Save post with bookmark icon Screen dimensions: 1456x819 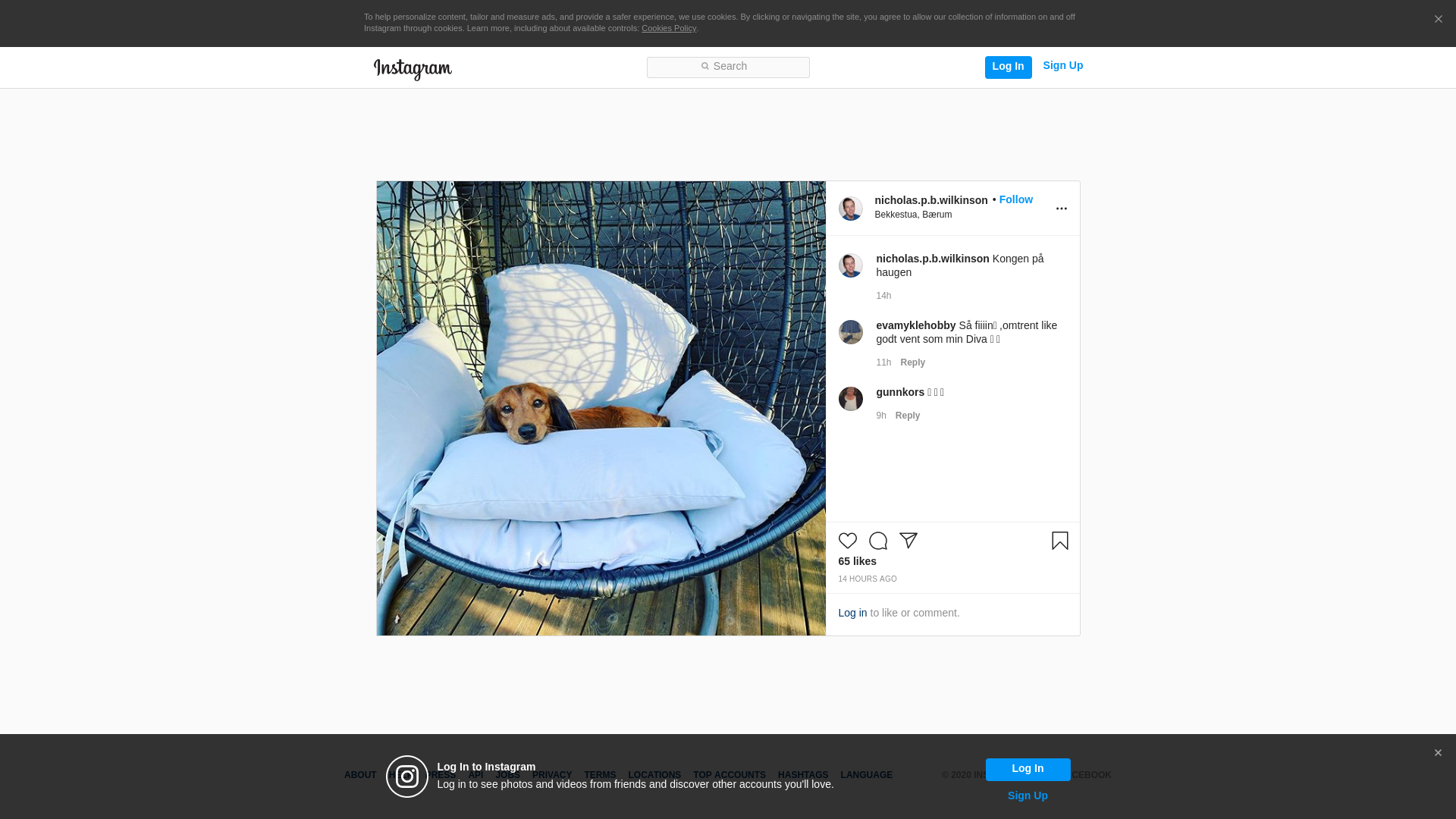point(1059,541)
